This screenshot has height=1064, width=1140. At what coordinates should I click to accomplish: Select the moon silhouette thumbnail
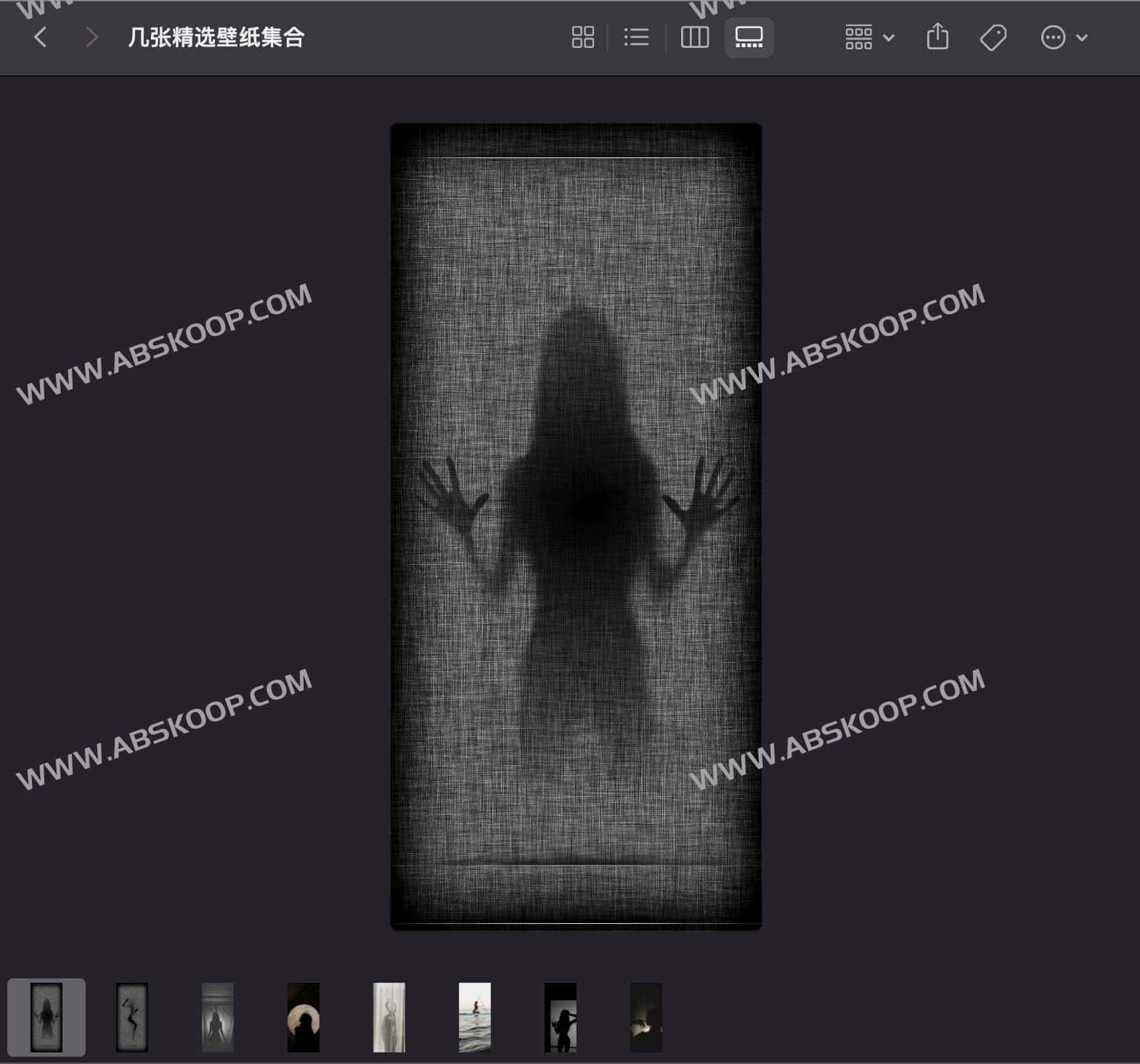click(x=304, y=1017)
